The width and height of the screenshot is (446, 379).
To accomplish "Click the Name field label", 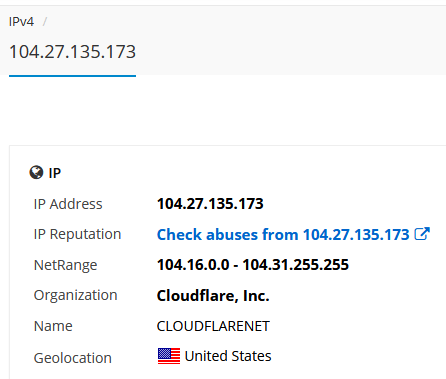I will click(x=53, y=326).
